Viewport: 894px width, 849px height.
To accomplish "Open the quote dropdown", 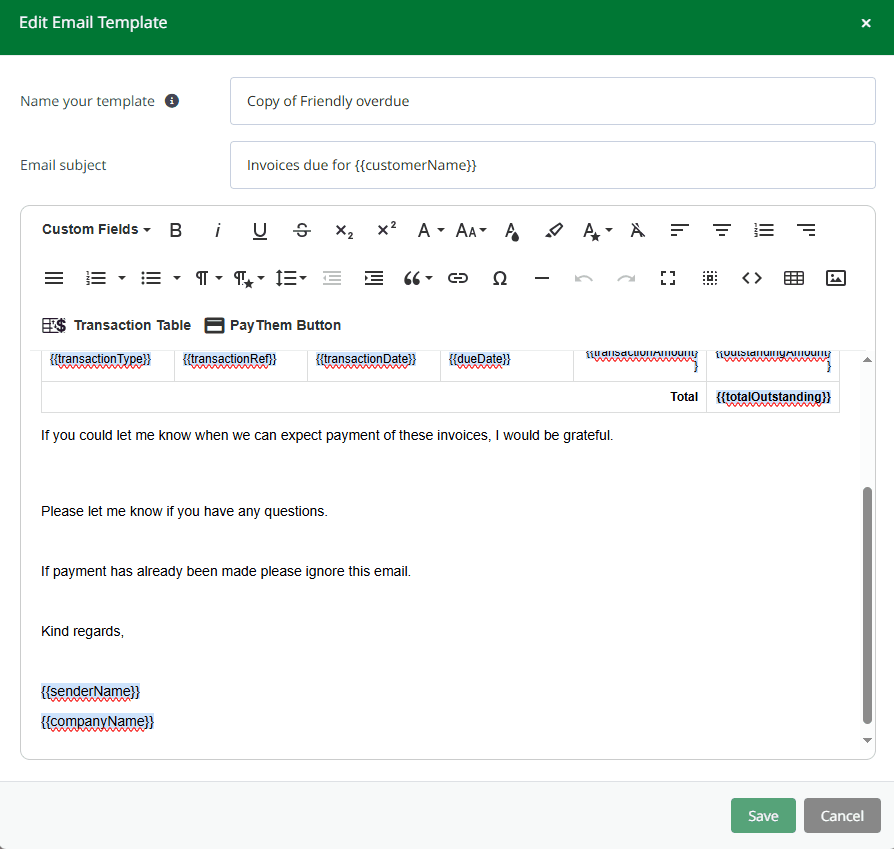I will click(x=418, y=278).
